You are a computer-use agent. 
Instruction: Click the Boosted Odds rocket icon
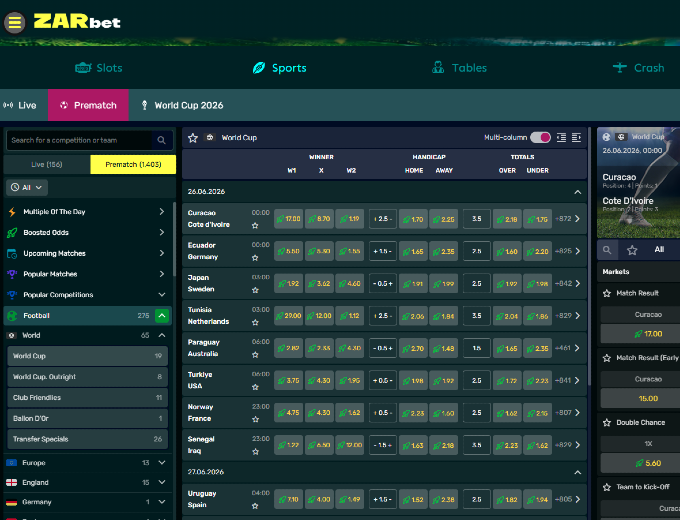(x=12, y=232)
